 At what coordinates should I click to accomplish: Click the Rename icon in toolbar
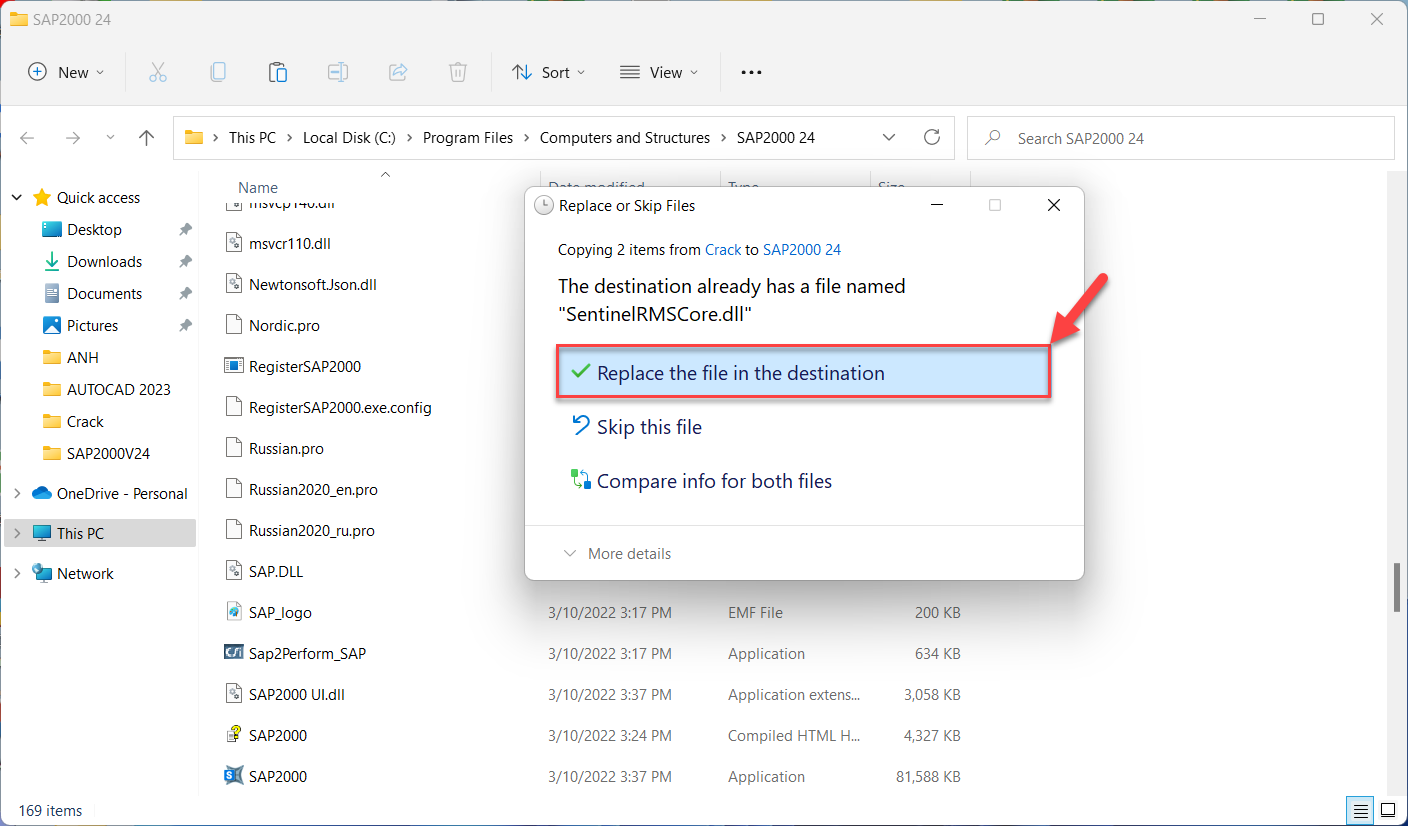pyautogui.click(x=338, y=72)
